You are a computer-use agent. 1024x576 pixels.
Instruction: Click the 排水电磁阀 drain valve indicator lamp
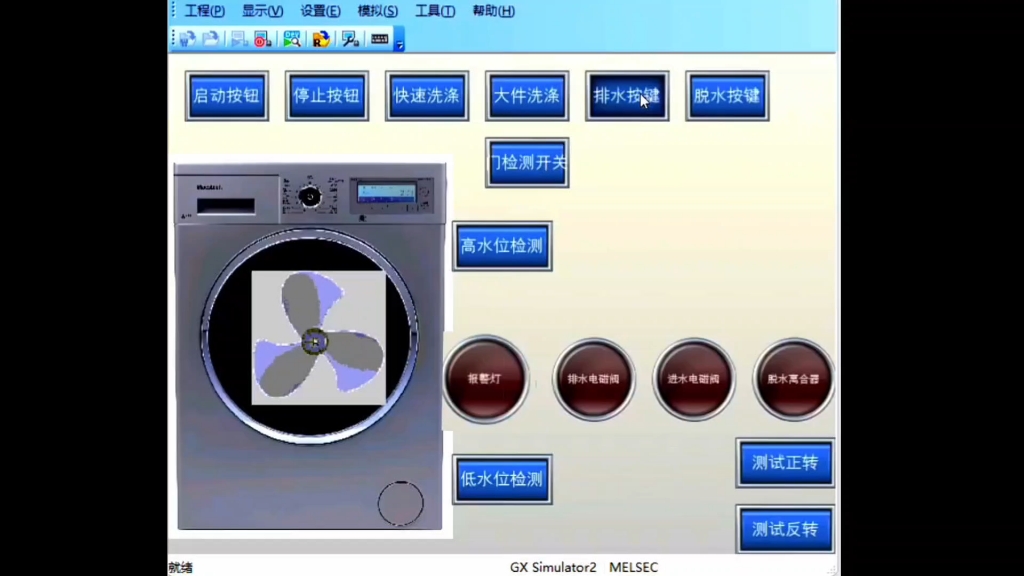pos(594,379)
